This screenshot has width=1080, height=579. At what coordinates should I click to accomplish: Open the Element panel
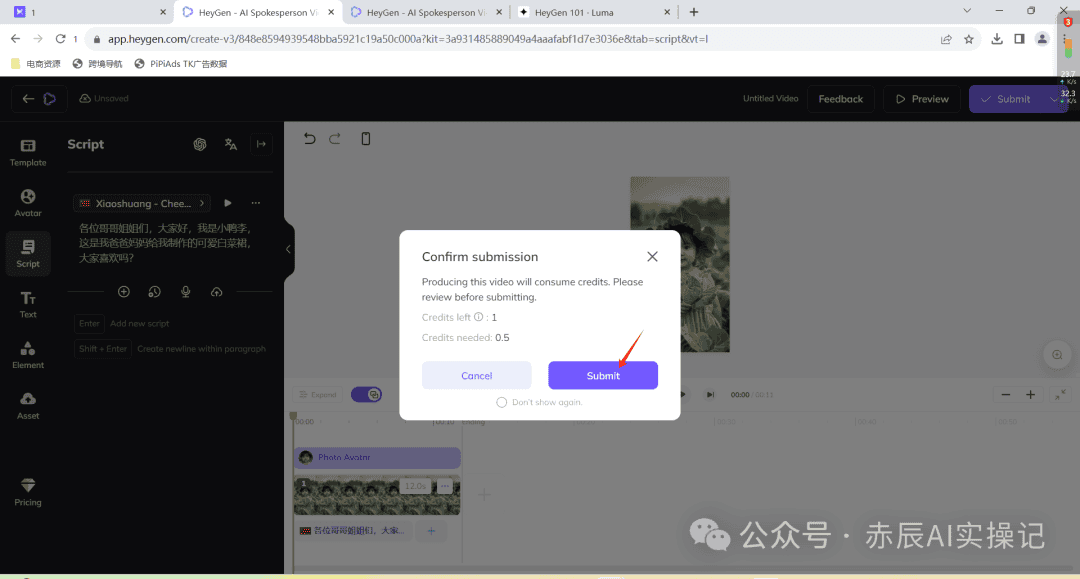point(27,352)
